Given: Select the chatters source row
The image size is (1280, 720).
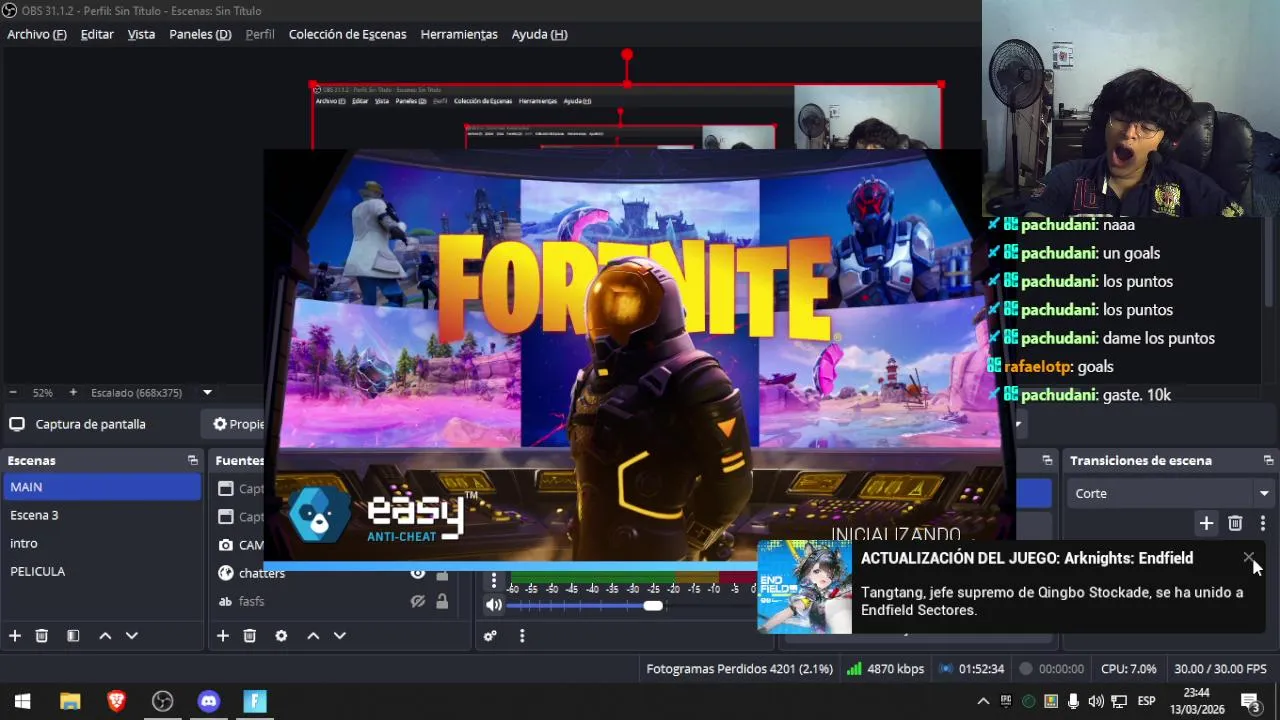Looking at the screenshot, I should point(340,573).
